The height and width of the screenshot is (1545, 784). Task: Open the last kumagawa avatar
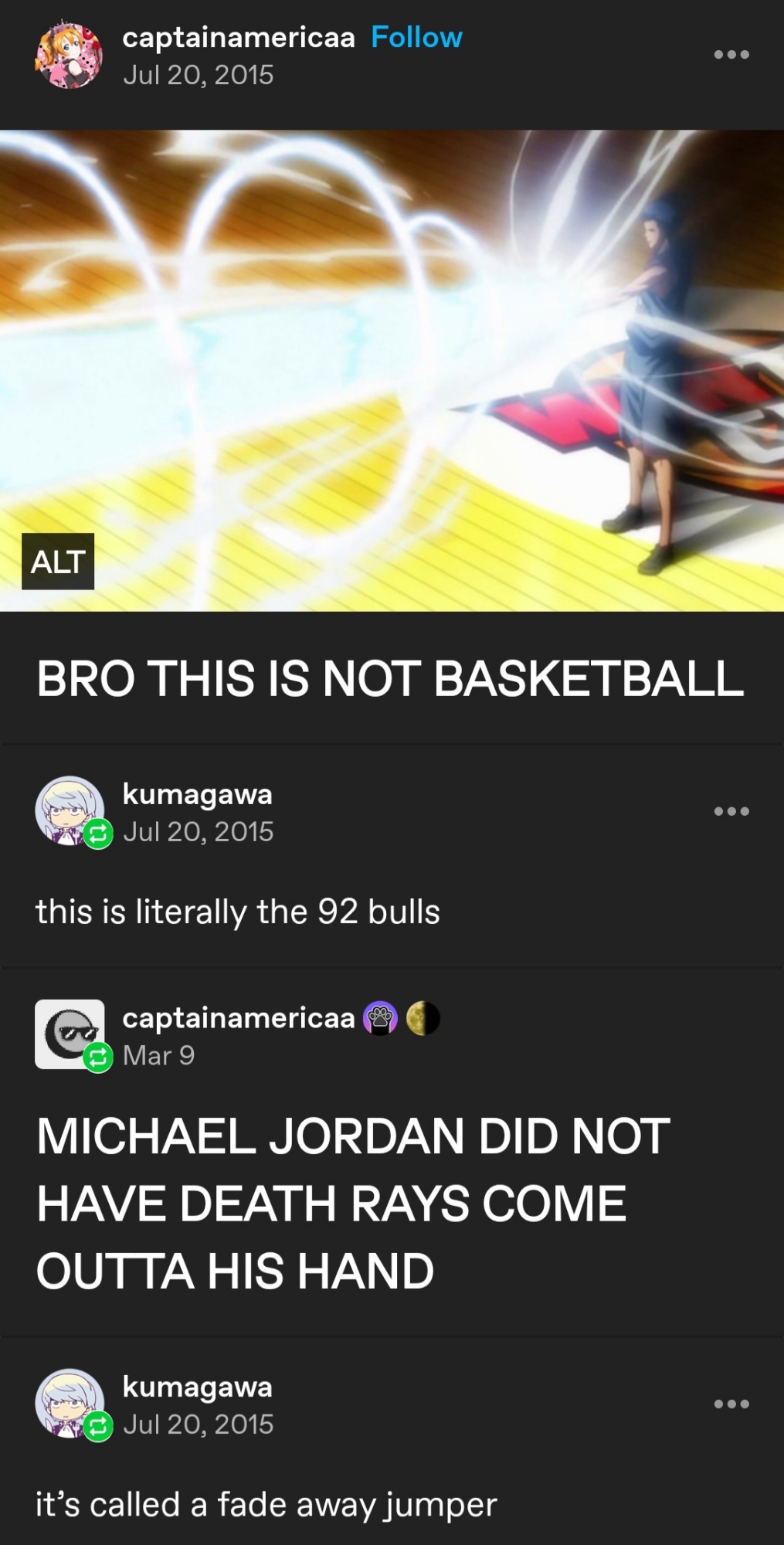pyautogui.click(x=69, y=1403)
